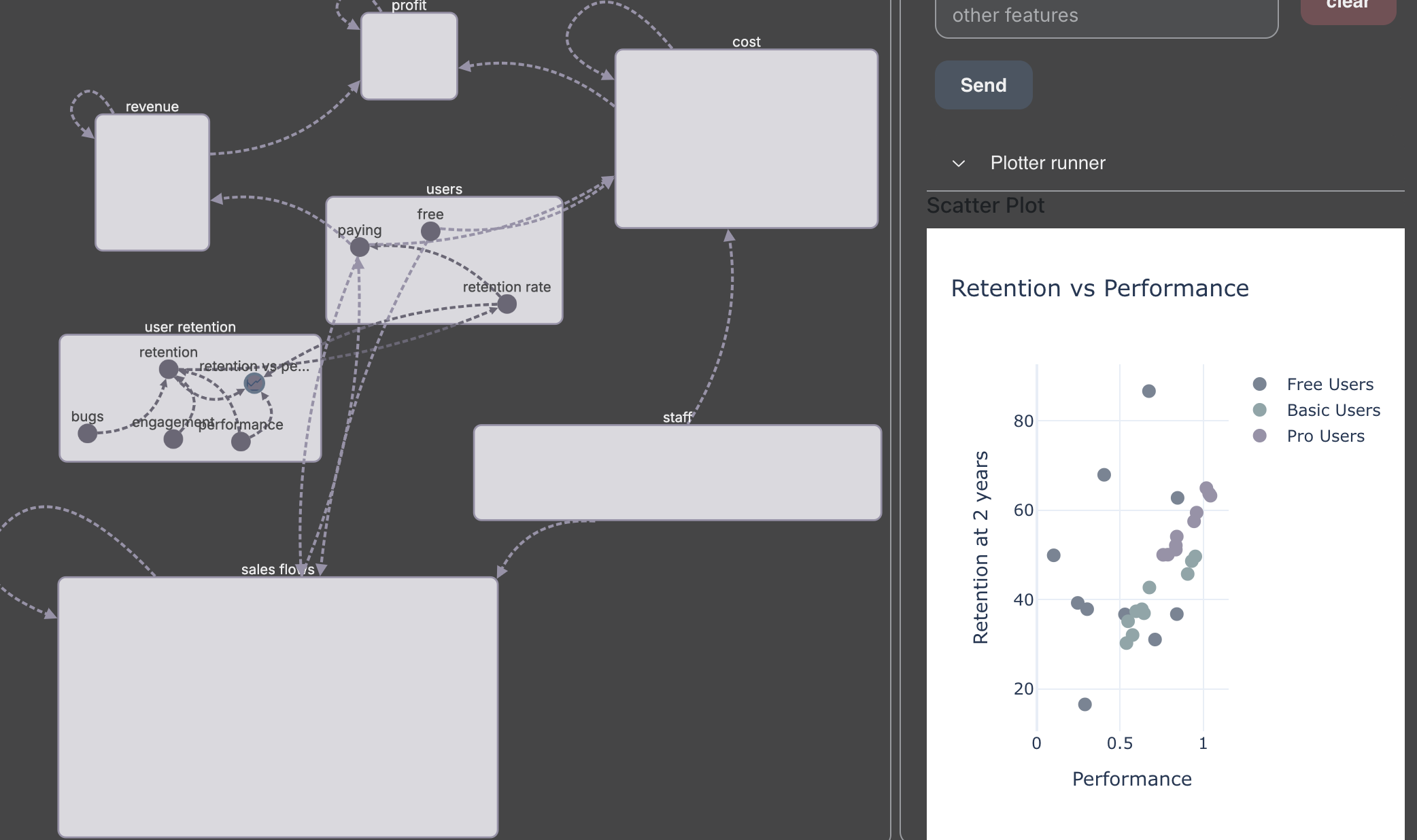1417x840 pixels.
Task: Select the revenue group box
Action: [152, 182]
